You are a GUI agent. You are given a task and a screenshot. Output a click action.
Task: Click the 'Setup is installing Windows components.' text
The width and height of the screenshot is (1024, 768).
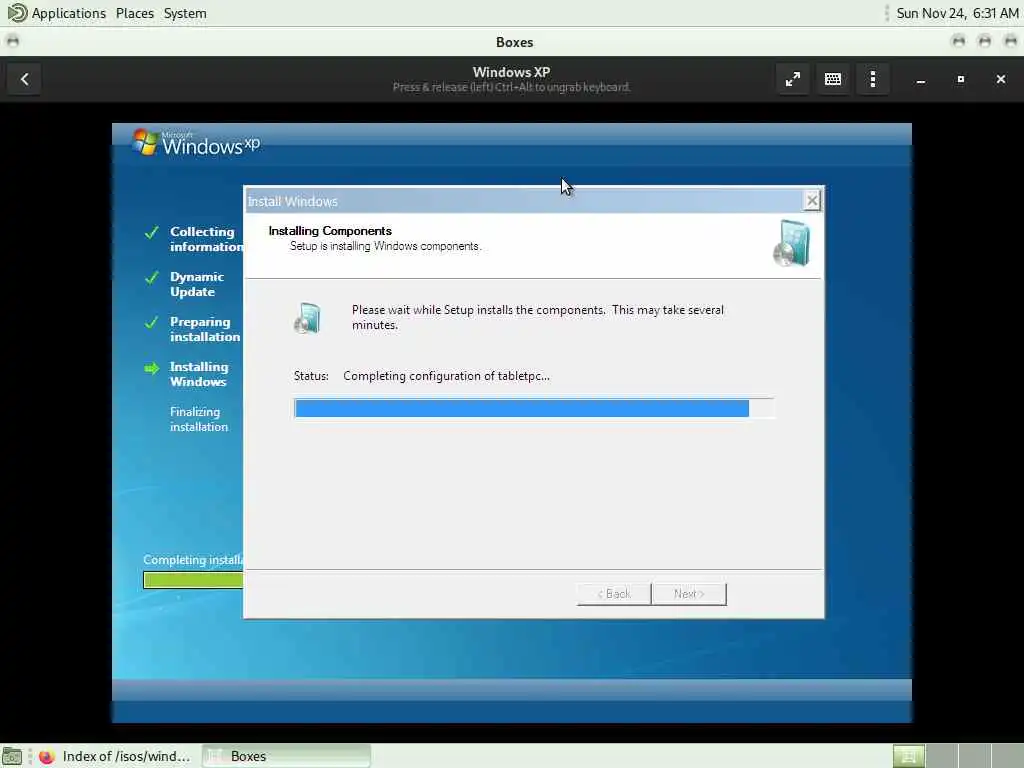click(385, 246)
